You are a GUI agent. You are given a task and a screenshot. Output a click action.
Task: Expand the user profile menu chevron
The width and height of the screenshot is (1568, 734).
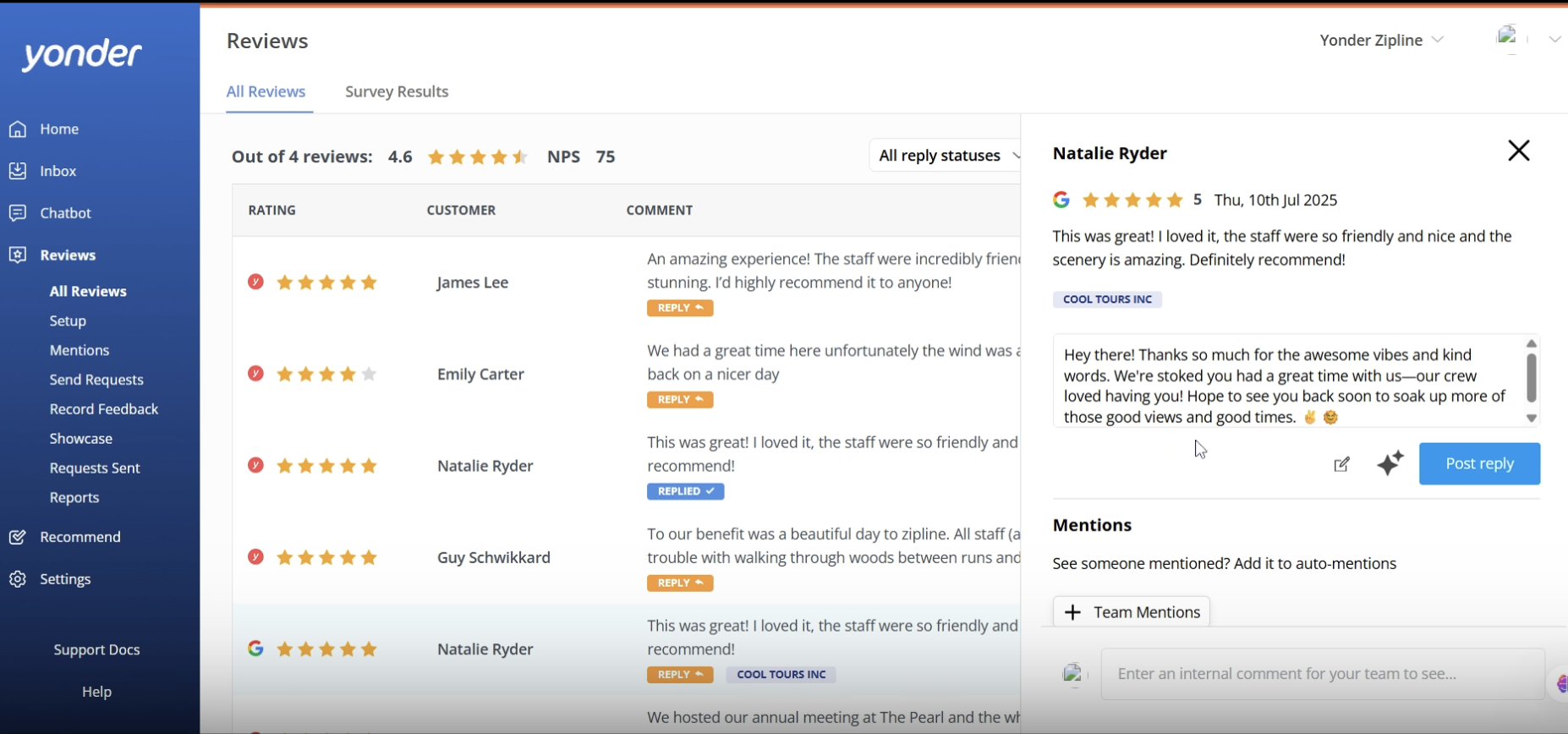pos(1554,40)
